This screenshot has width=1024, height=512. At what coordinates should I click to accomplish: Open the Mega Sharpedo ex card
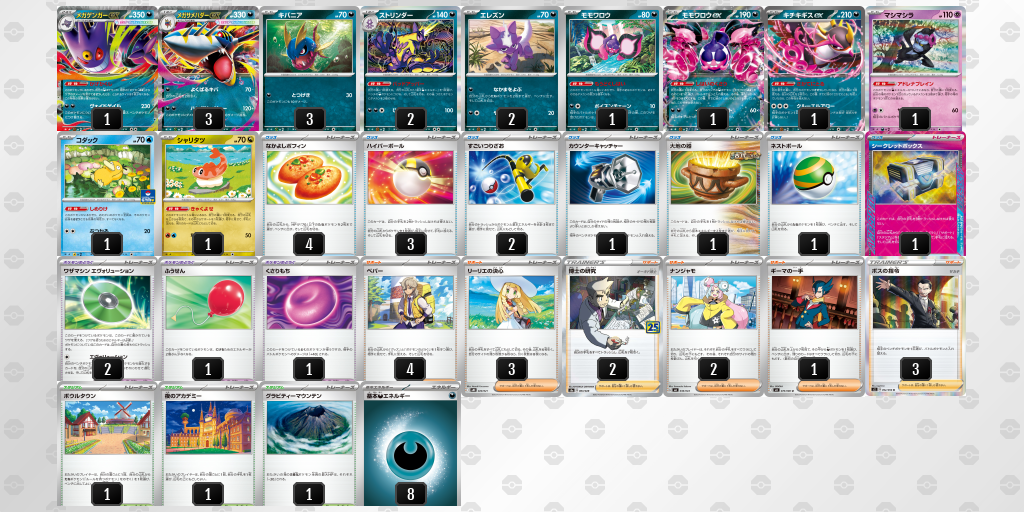pos(208,69)
